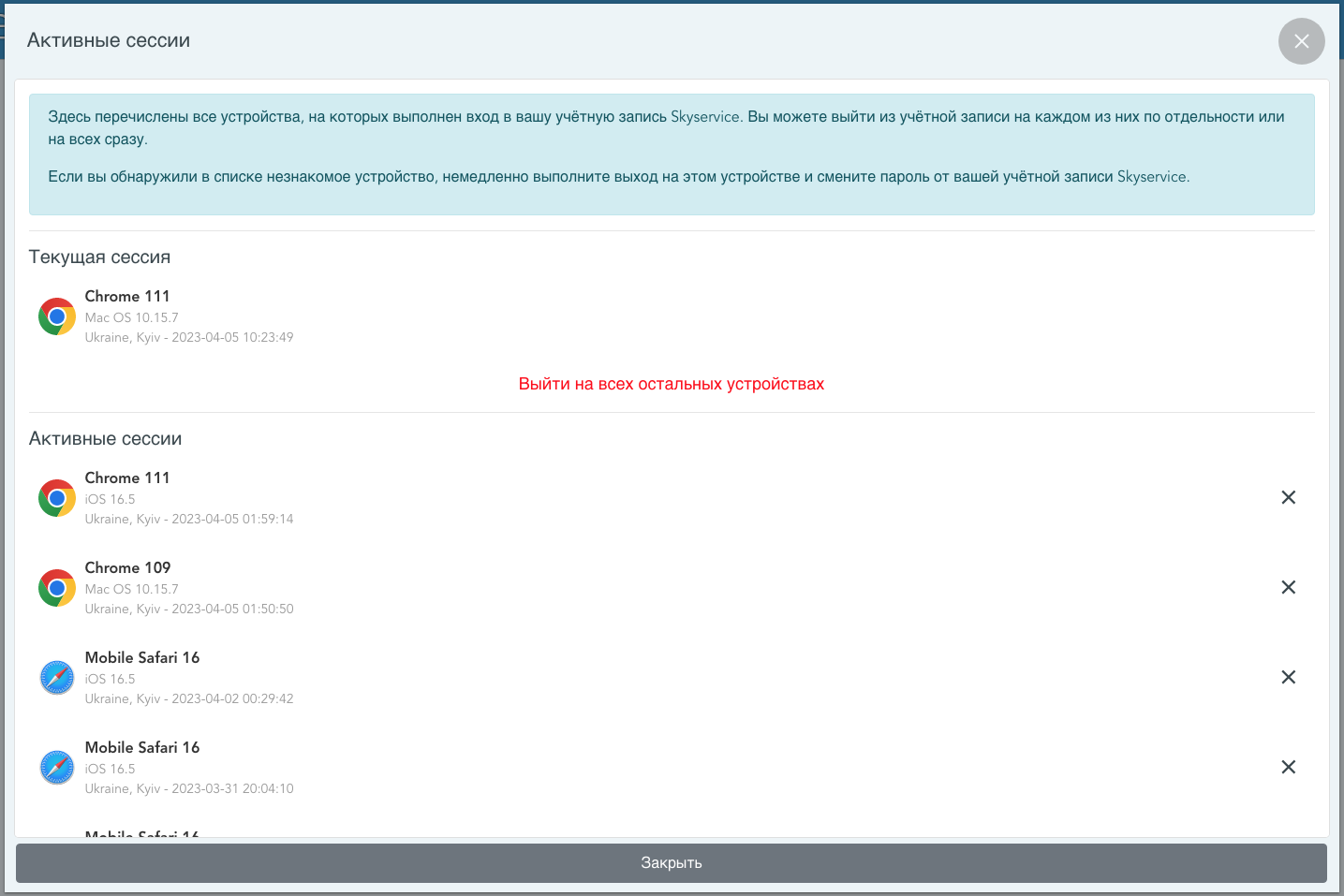Click the blue info banner about Skyservice devices

pyautogui.click(x=671, y=154)
